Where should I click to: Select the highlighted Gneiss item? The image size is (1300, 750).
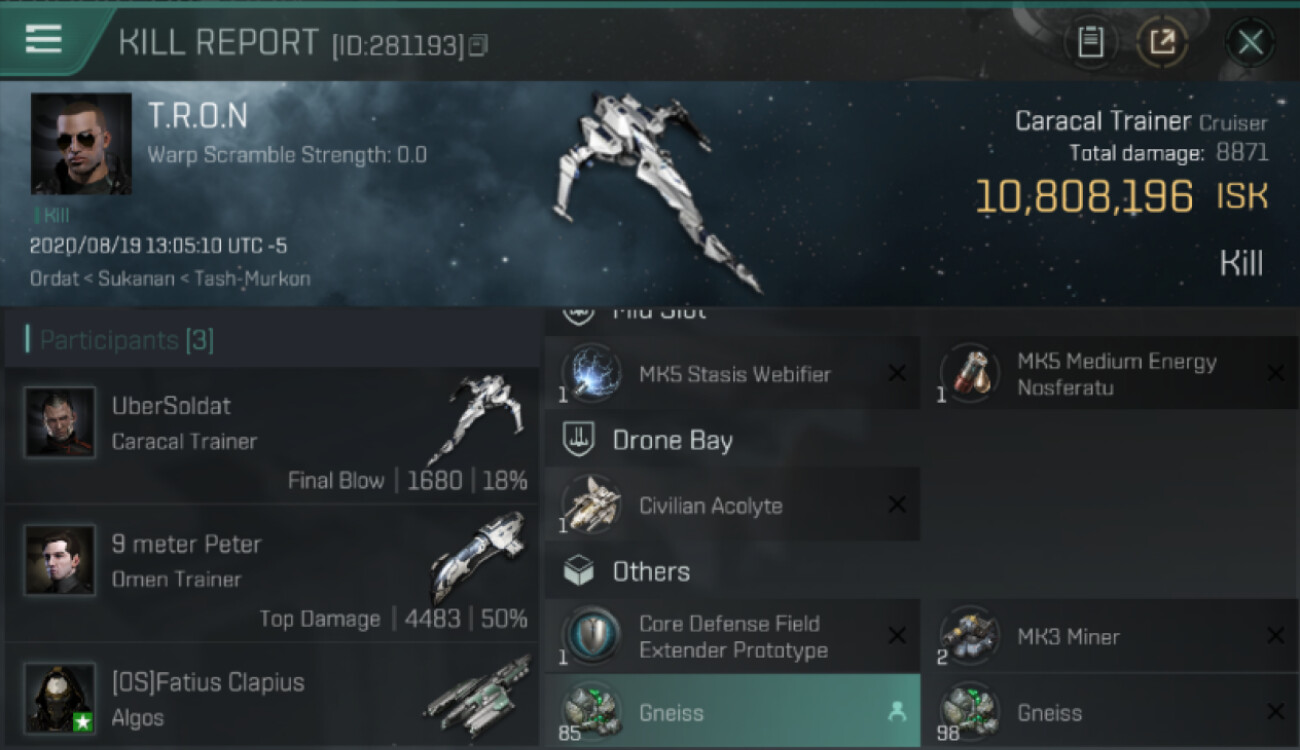point(732,712)
